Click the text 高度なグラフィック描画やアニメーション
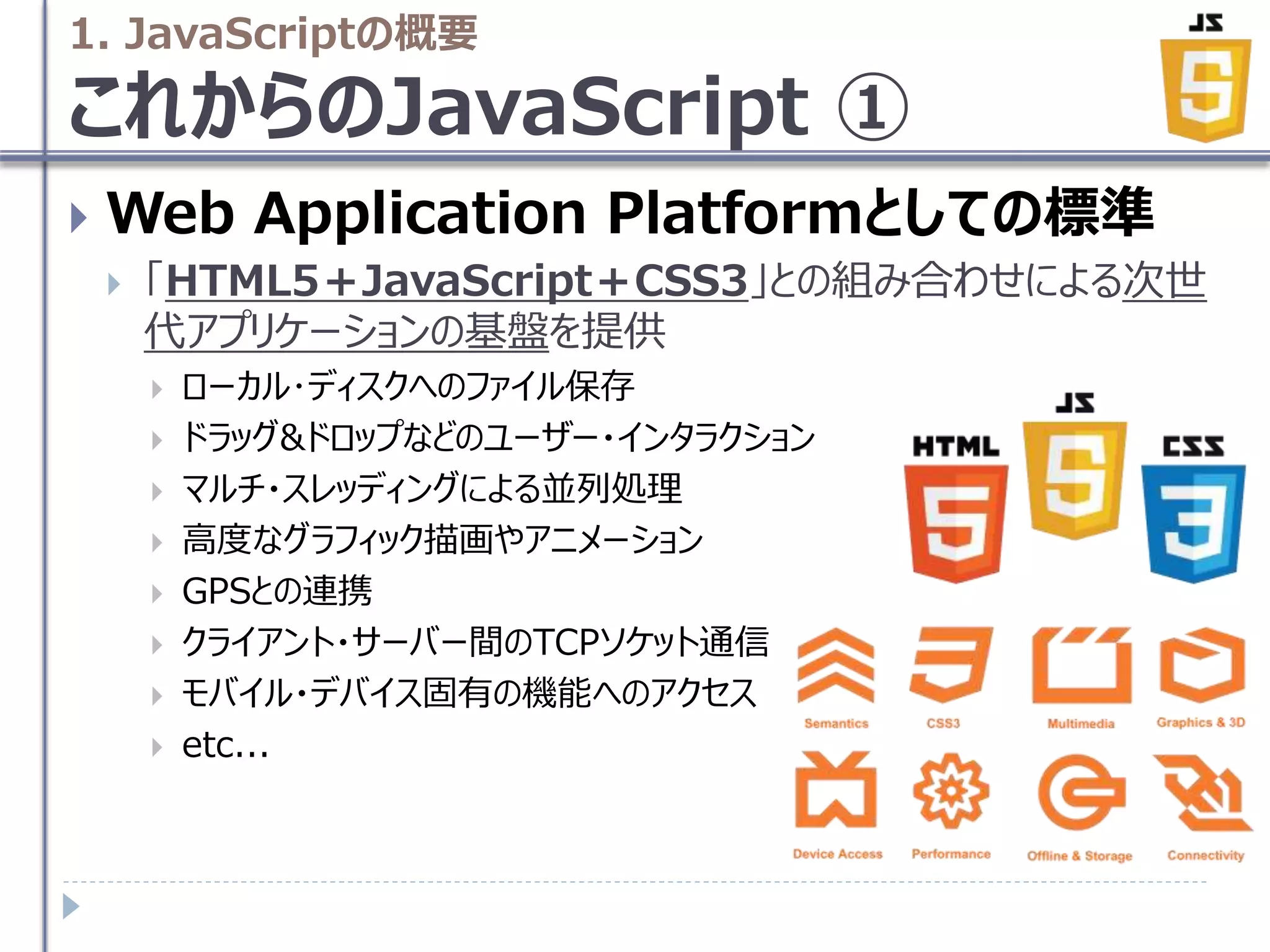Image resolution: width=1270 pixels, height=952 pixels. tap(443, 539)
